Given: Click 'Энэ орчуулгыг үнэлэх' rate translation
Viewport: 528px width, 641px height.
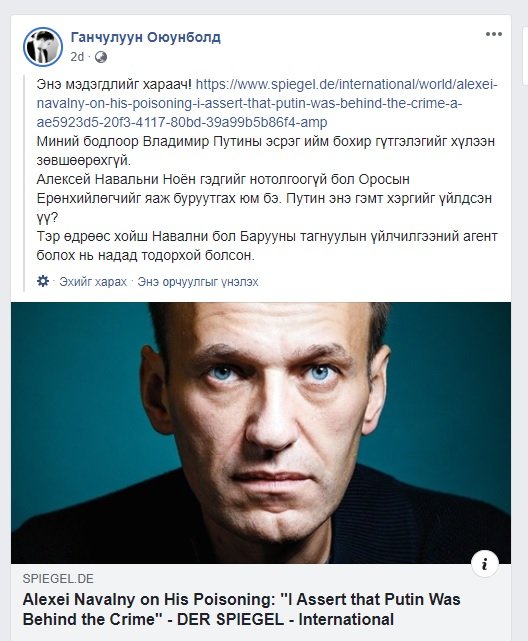Looking at the screenshot, I should [198, 282].
